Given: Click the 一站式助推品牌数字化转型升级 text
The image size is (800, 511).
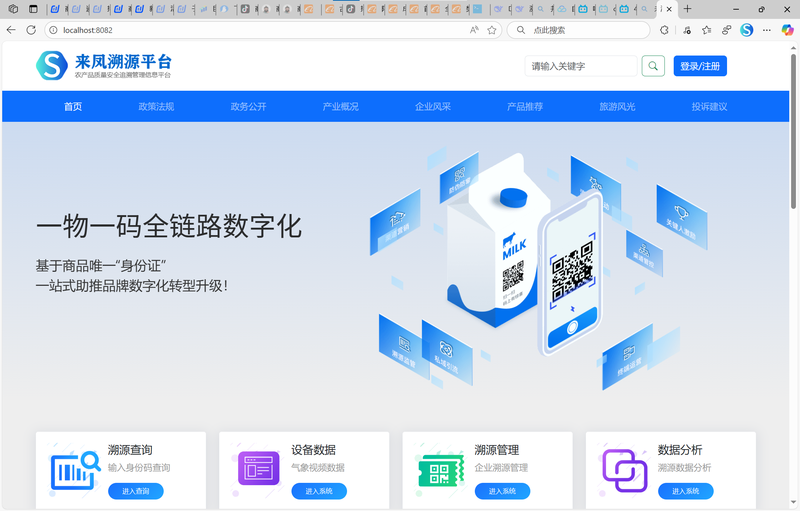Looking at the screenshot, I should coord(132,286).
